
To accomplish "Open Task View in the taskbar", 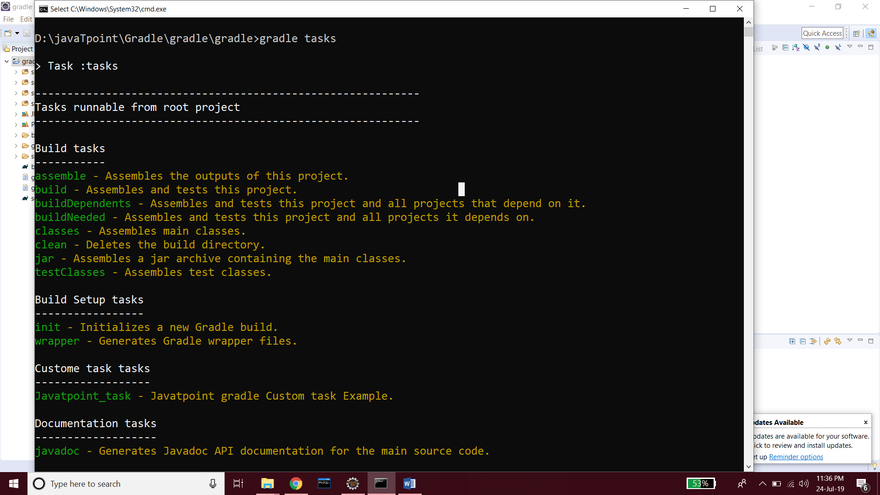I will coord(238,483).
